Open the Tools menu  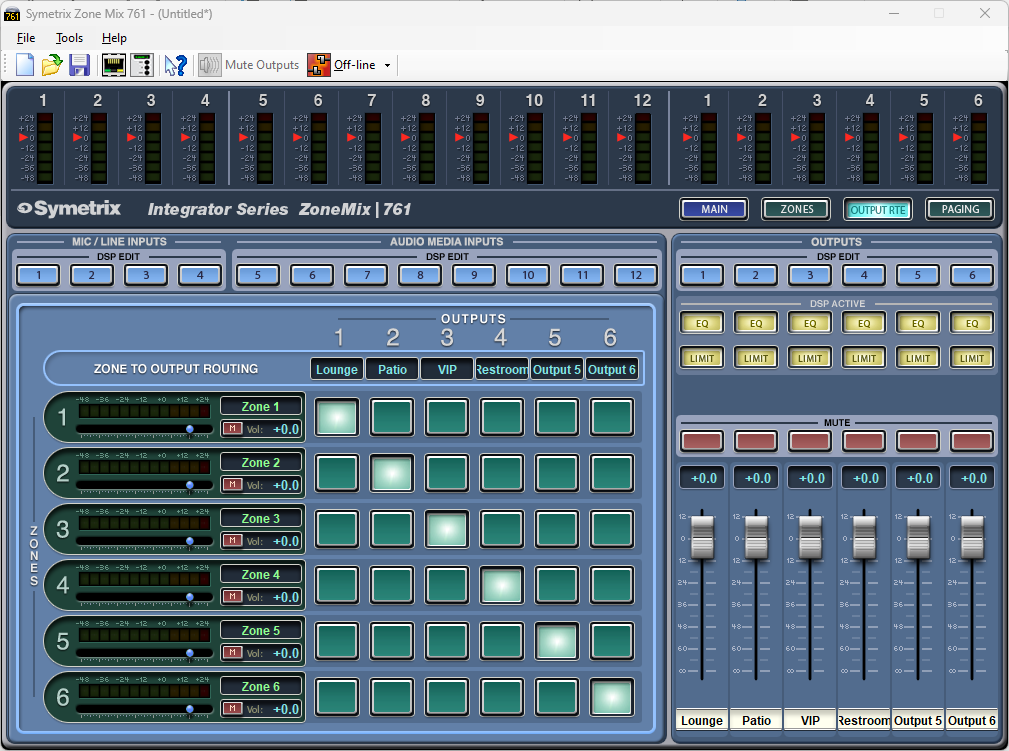pos(68,37)
